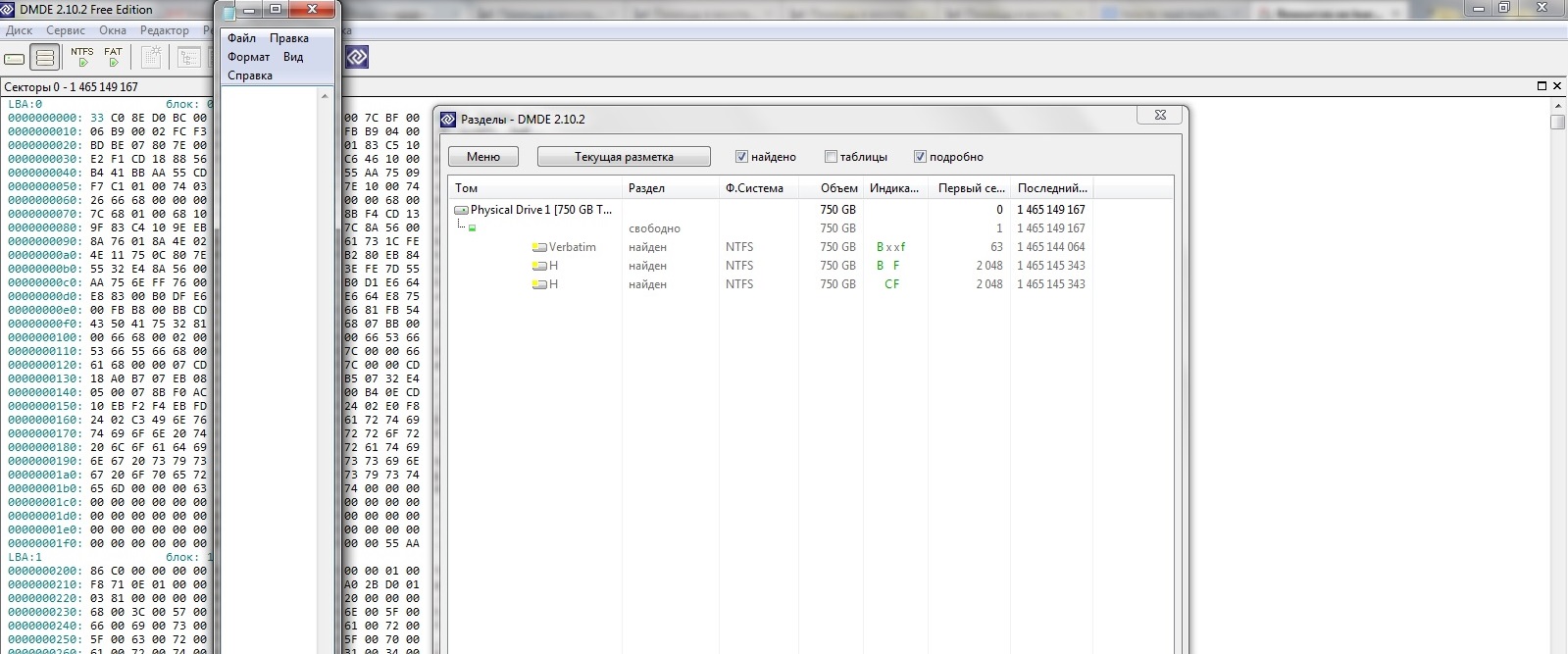This screenshot has width=1568, height=654.
Task: Click the DMDE logo icon in the toolbar
Action: (358, 58)
